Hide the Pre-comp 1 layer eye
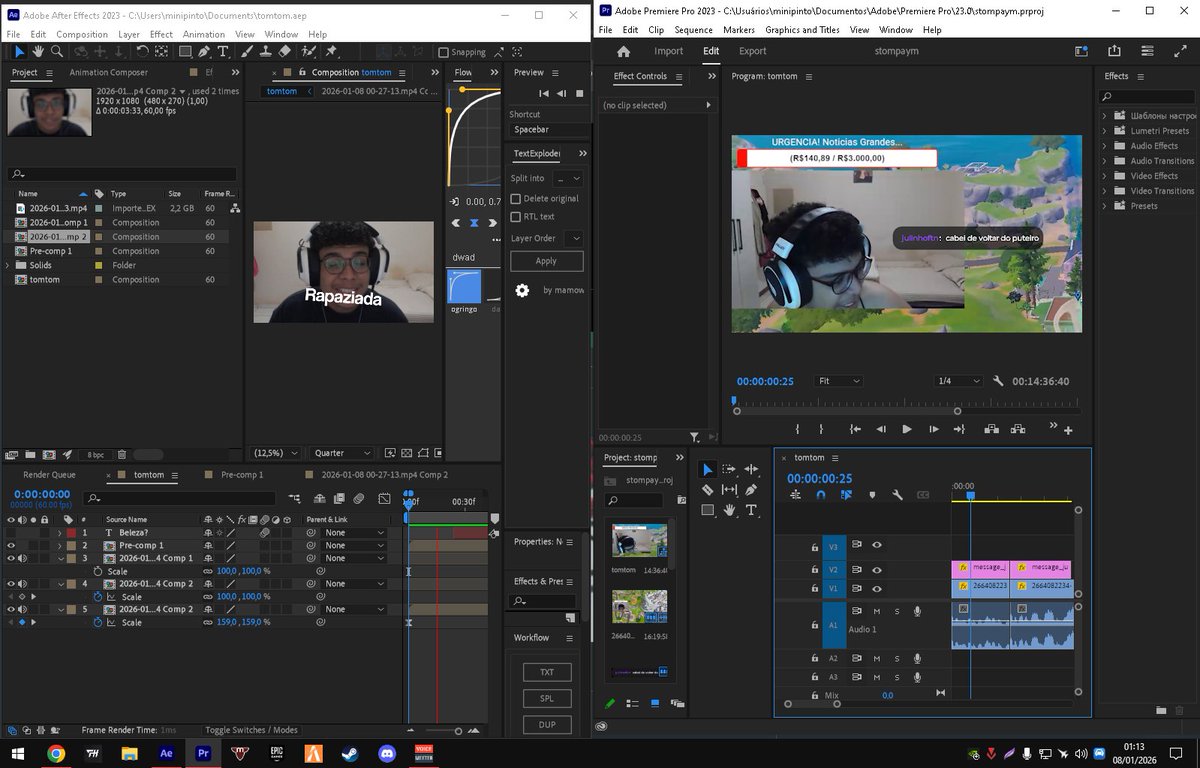 [11, 546]
